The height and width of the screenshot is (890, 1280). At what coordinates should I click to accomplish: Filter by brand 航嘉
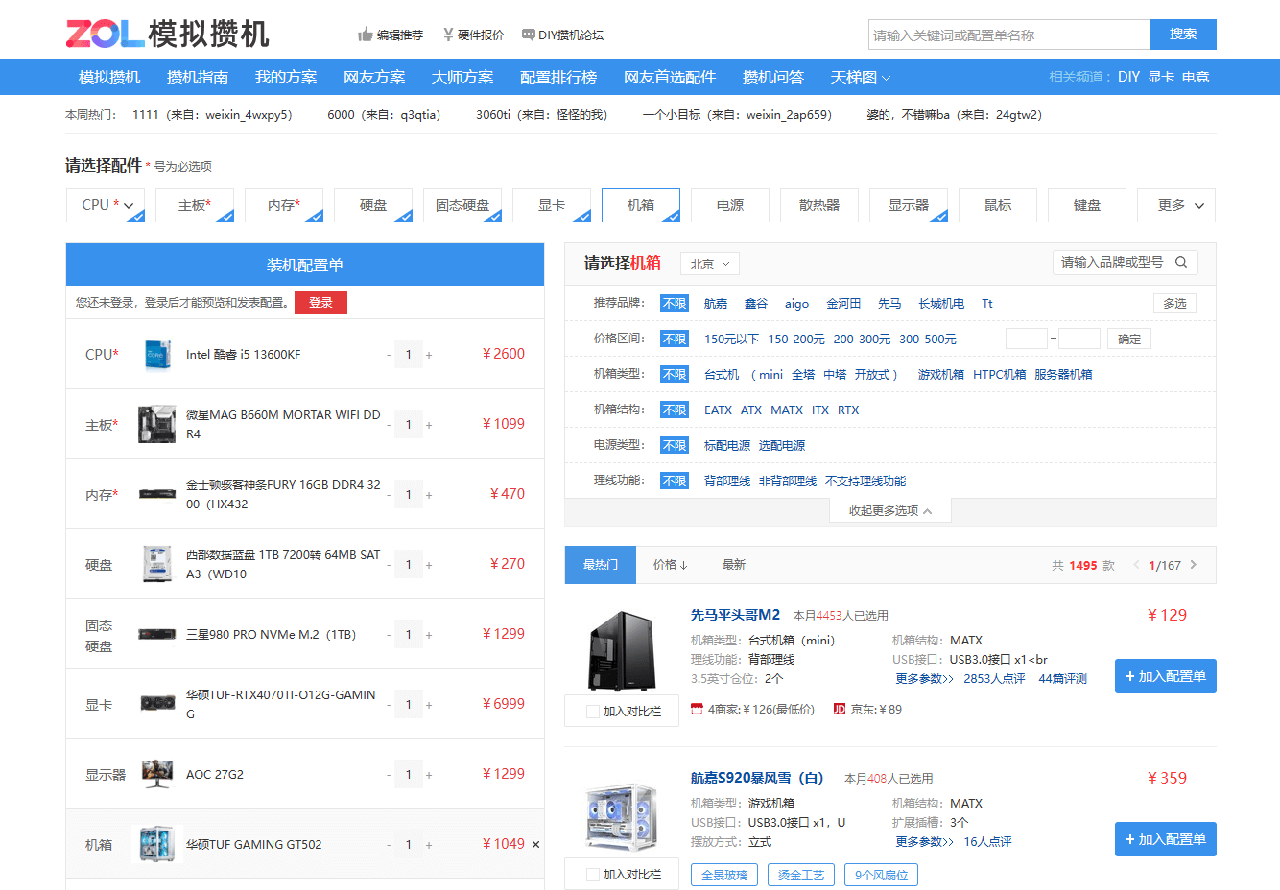click(x=715, y=304)
